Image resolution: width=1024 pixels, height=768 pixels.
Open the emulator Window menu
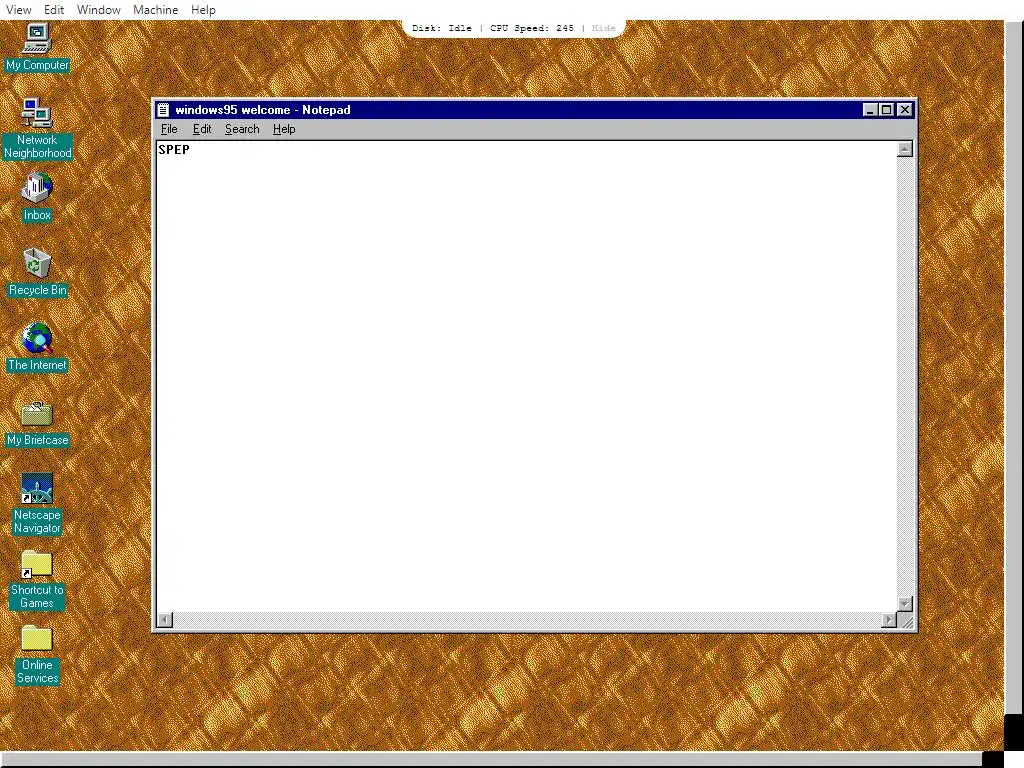(99, 10)
